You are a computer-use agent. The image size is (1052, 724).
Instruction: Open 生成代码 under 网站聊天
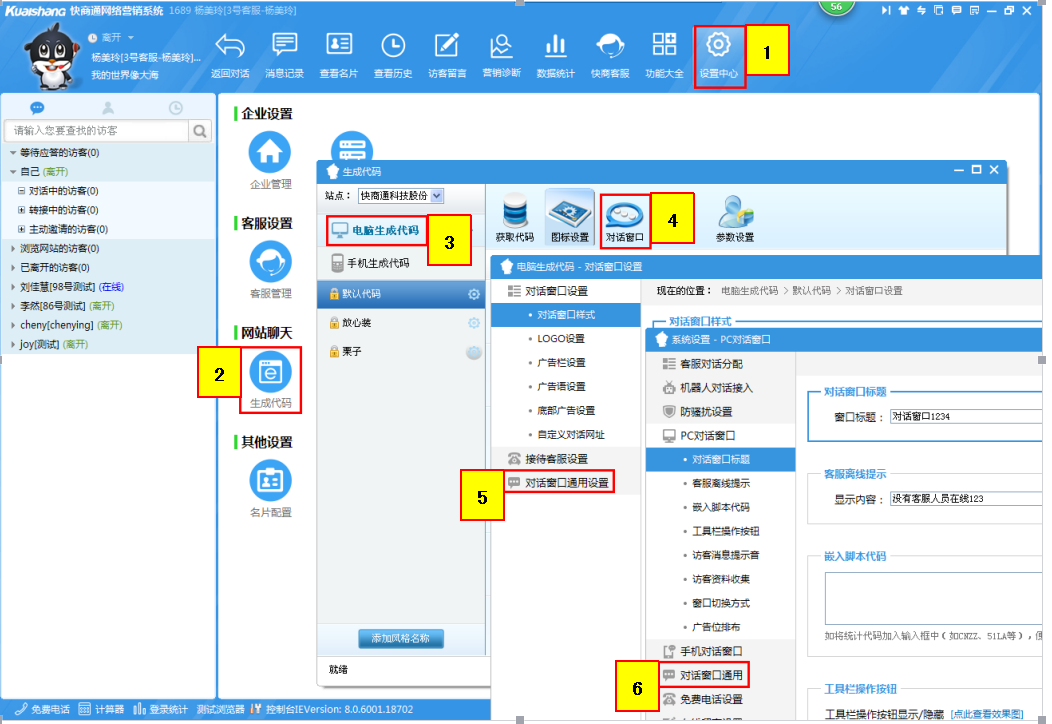click(x=270, y=379)
